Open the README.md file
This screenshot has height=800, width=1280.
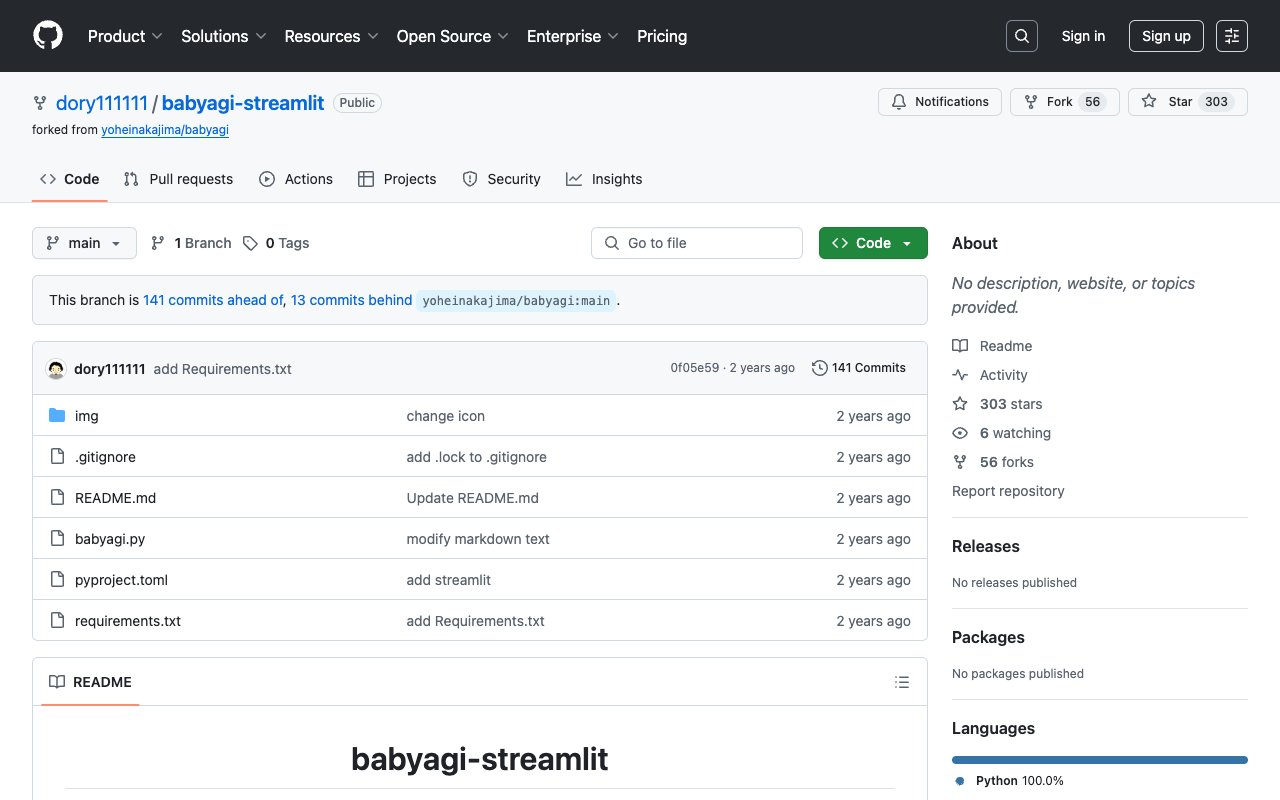(115, 498)
